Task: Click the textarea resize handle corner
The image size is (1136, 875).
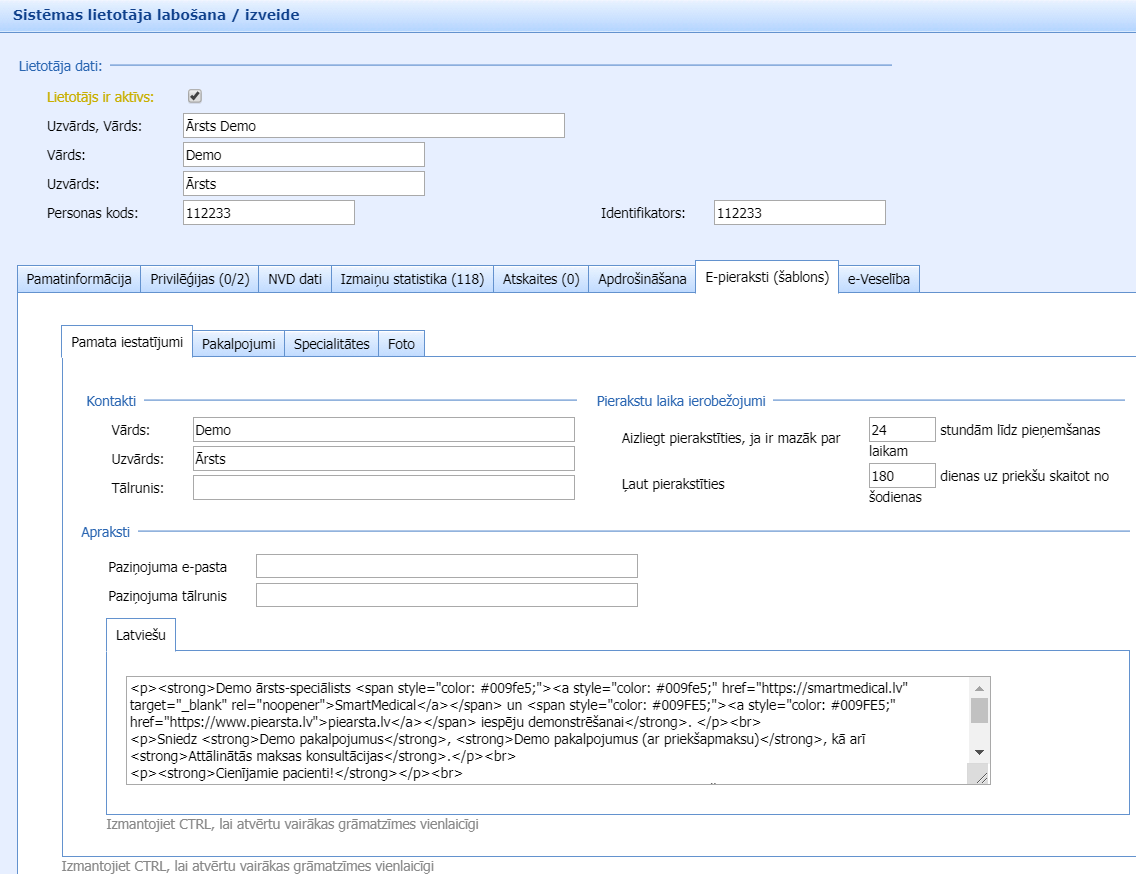Action: 981,776
